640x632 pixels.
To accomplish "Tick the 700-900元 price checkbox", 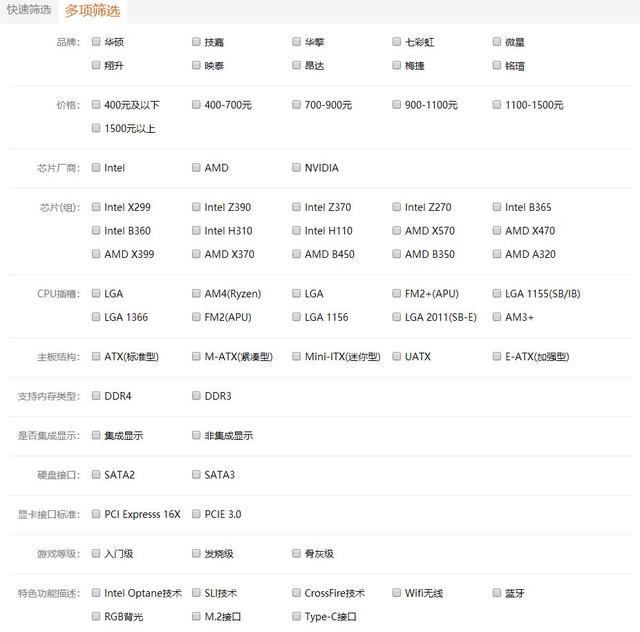I will pos(296,105).
